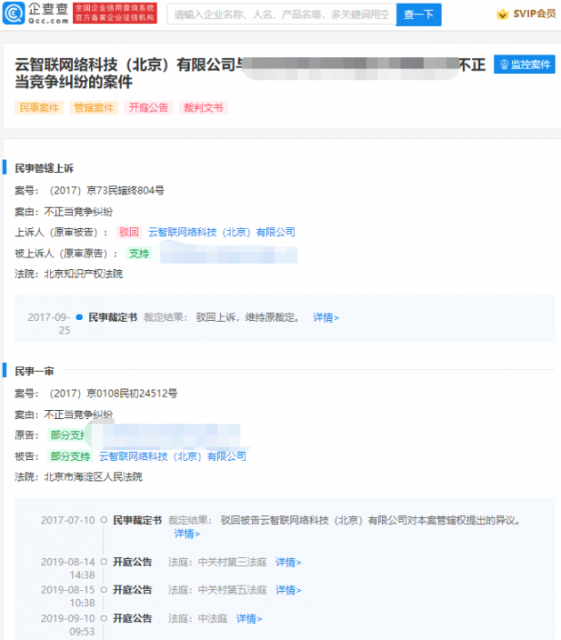Click case number 京0108民初24512号
The image size is (561, 640).
click(x=114, y=393)
